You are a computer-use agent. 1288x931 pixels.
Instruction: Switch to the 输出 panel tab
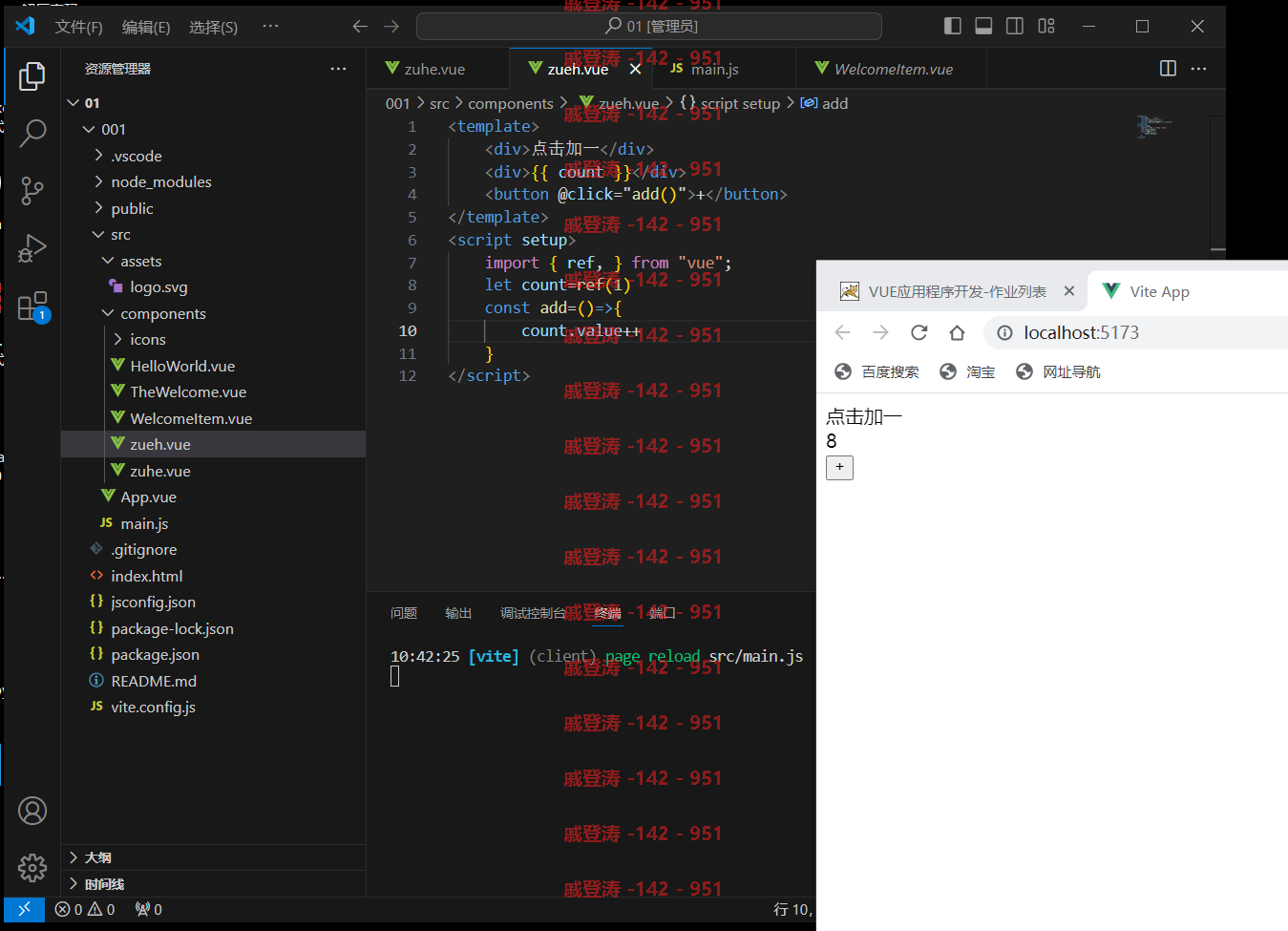458,613
